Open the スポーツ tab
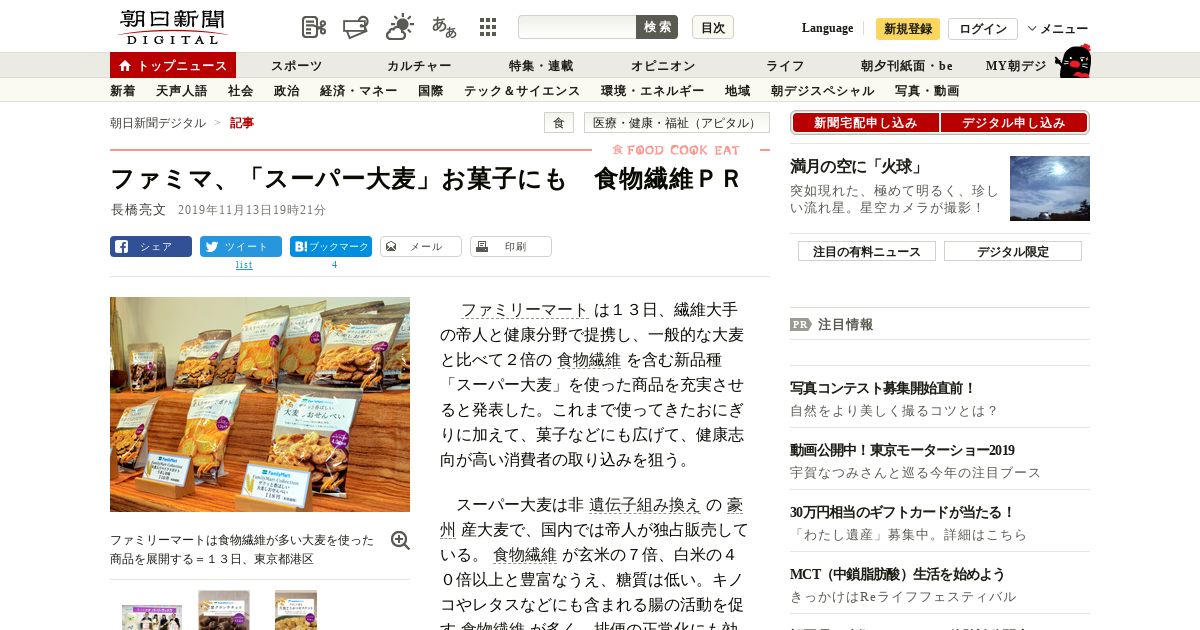The image size is (1200, 630). [297, 66]
